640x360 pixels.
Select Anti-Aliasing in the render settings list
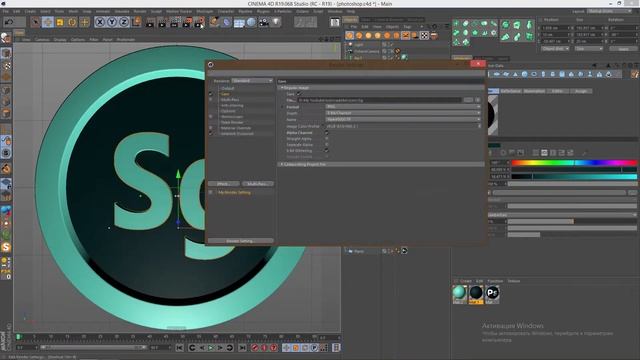232,105
